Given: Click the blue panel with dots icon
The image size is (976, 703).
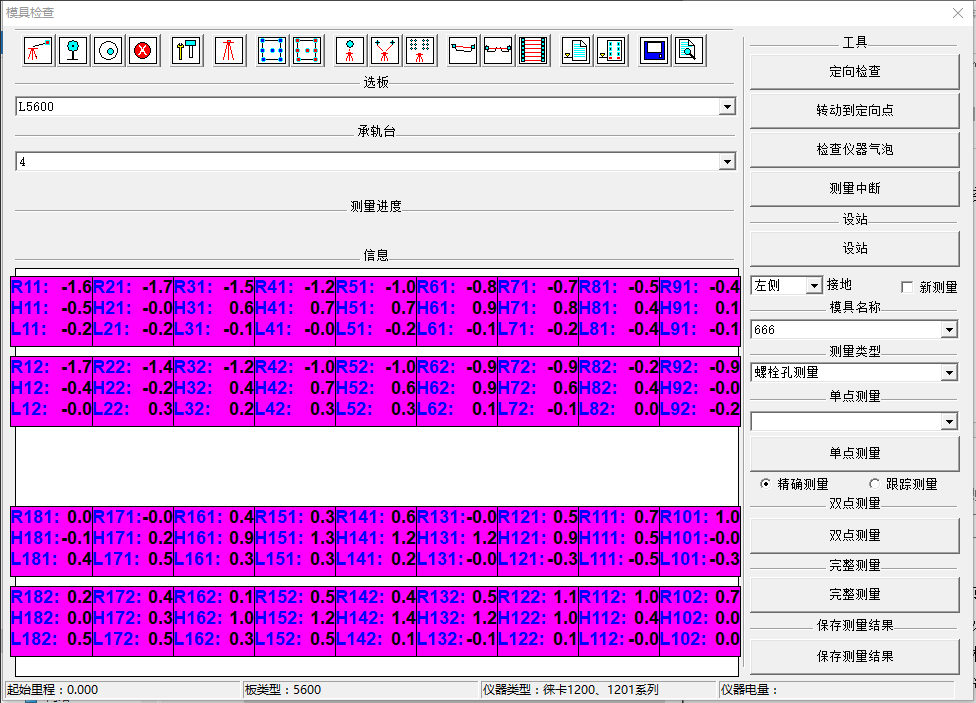Looking at the screenshot, I should 611,50.
